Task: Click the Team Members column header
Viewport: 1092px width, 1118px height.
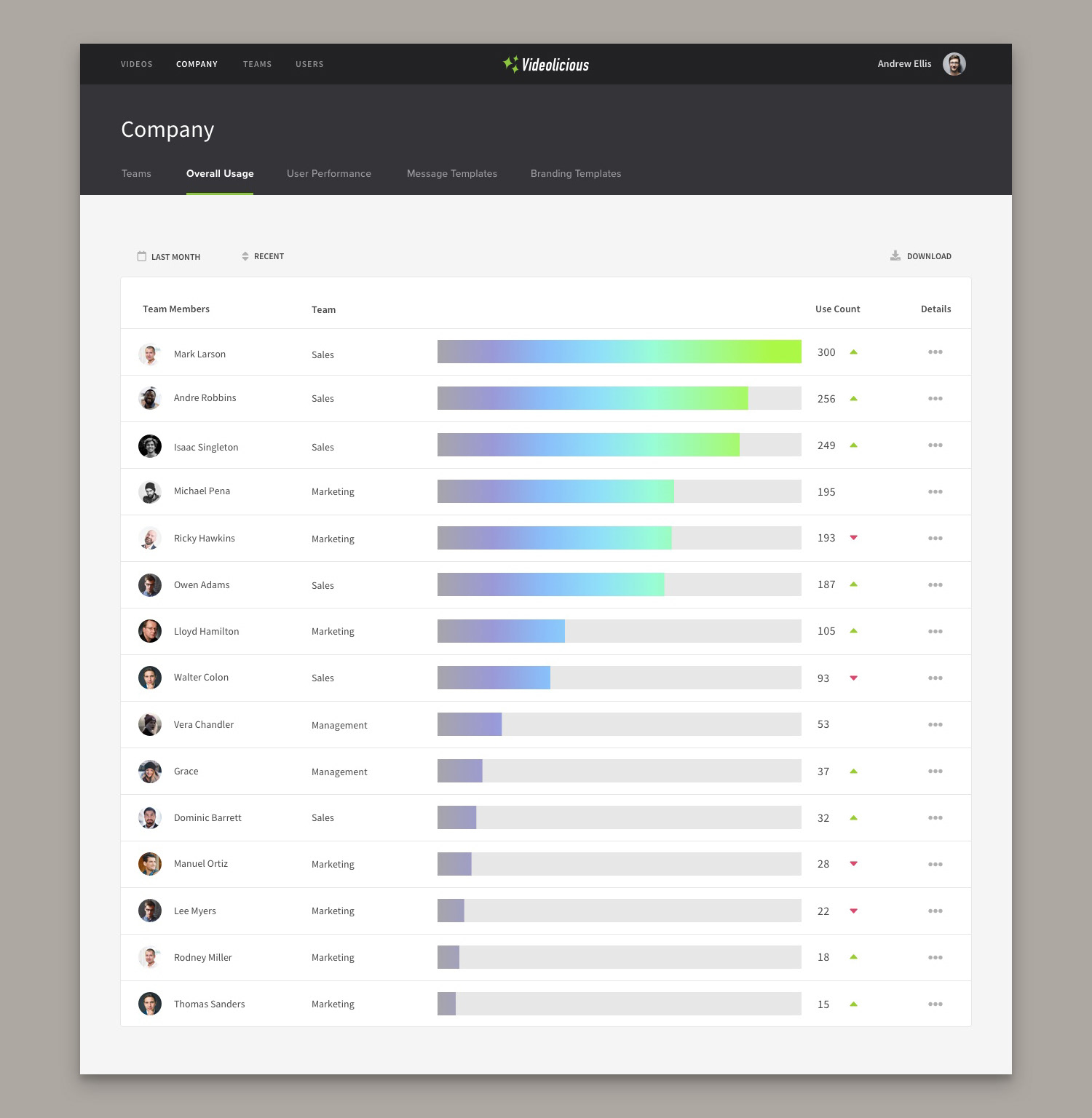Action: tap(176, 309)
